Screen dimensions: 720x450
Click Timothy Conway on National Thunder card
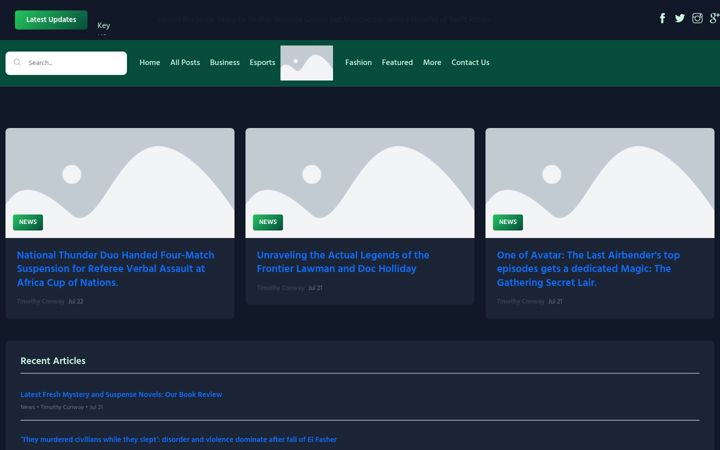point(41,302)
